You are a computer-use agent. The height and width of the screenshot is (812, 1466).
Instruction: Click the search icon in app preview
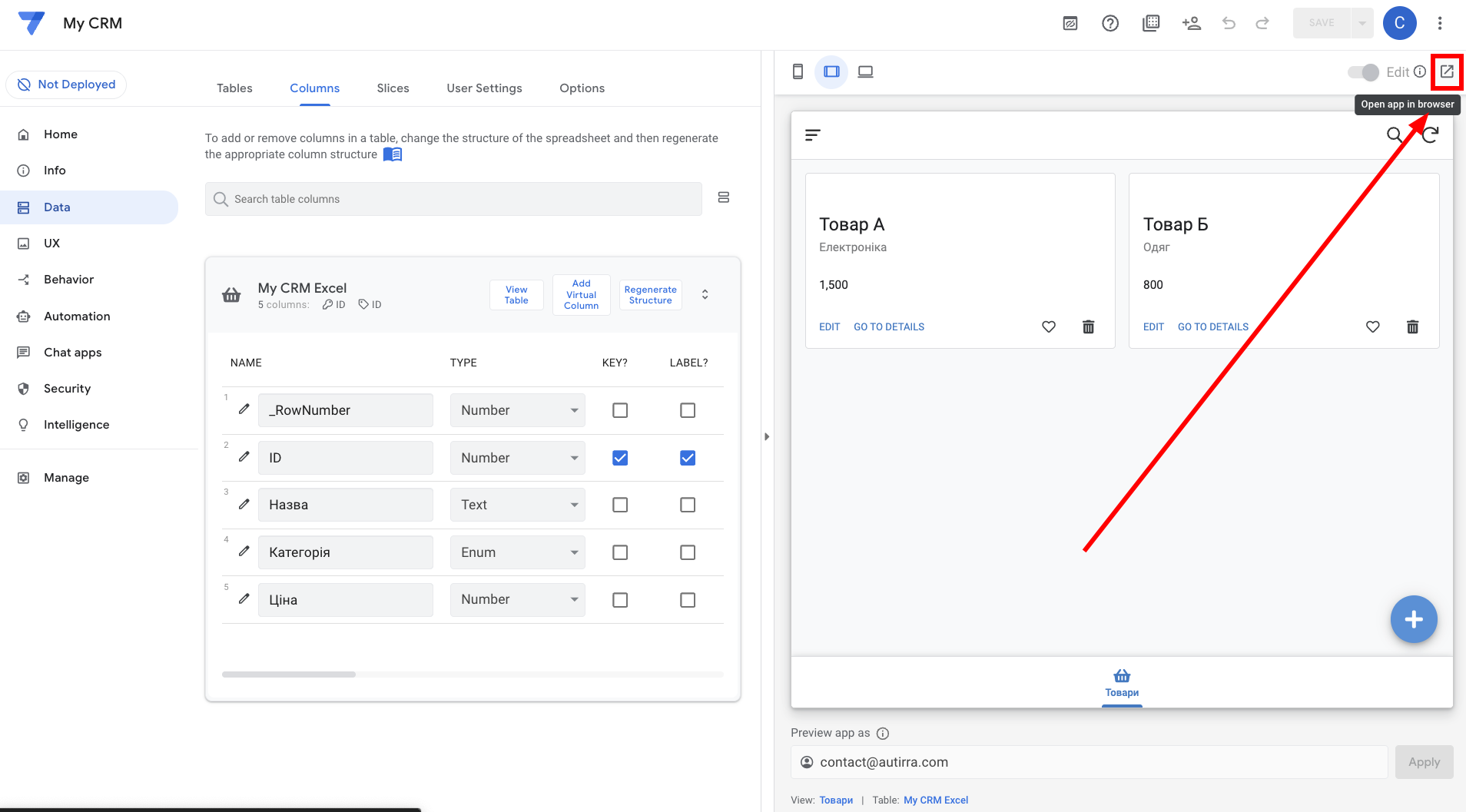click(1394, 135)
